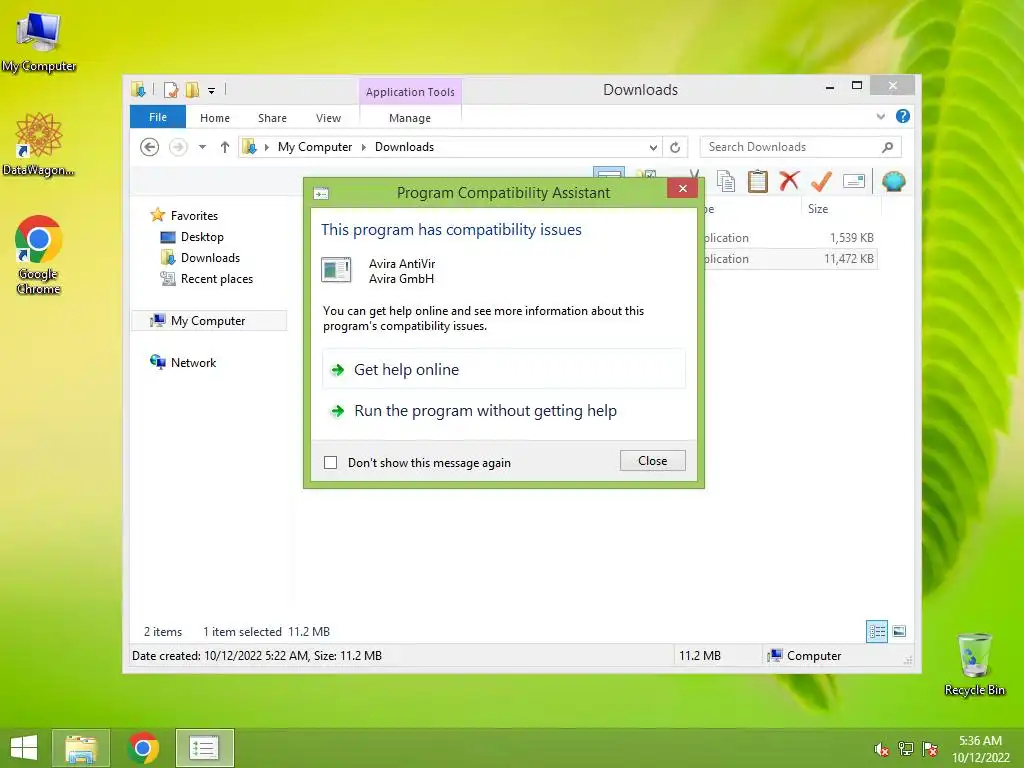Switch to the View ribbon tab
Viewport: 1024px width, 768px height.
[x=328, y=118]
